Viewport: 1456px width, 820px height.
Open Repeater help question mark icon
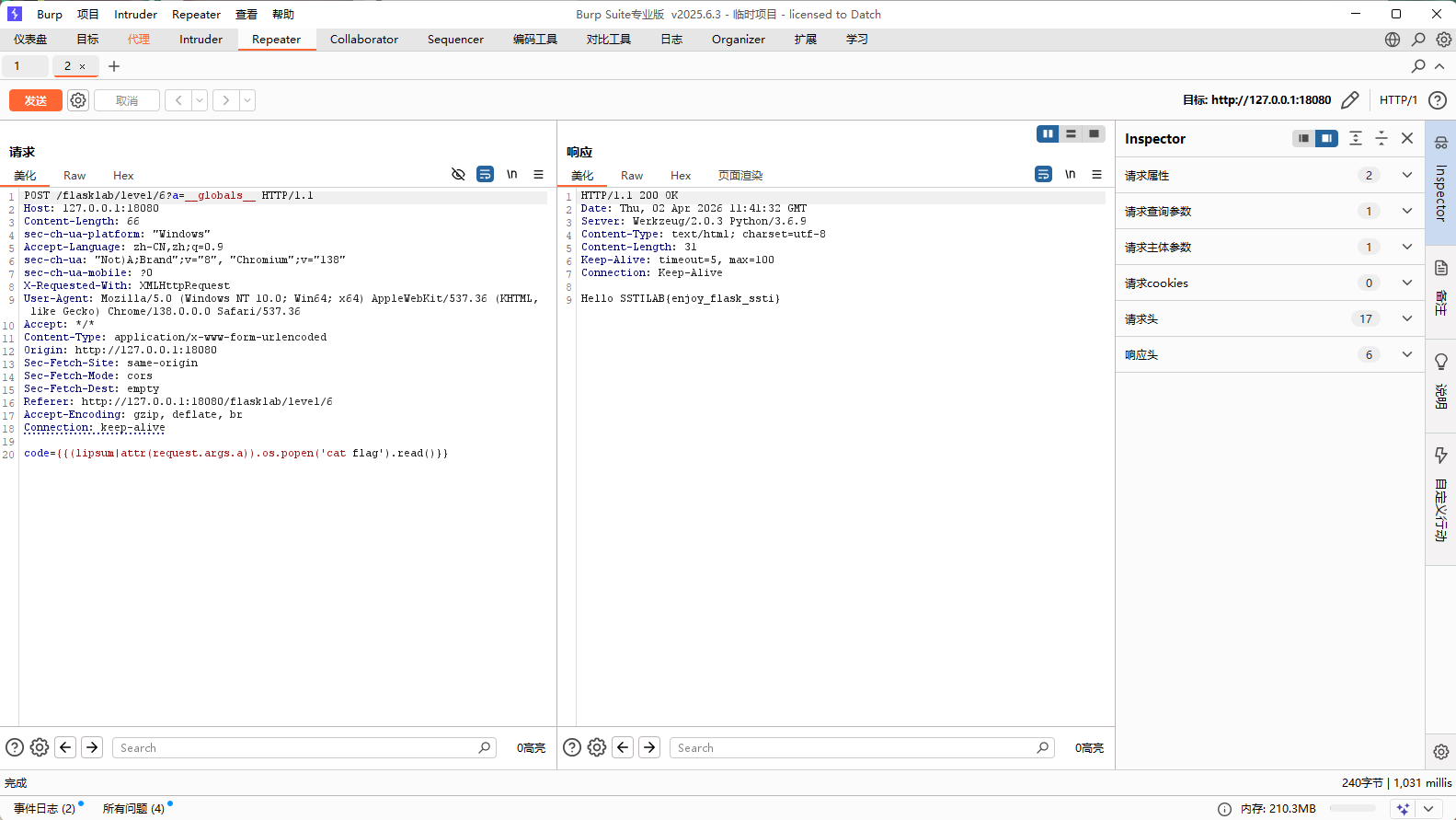coord(1438,100)
